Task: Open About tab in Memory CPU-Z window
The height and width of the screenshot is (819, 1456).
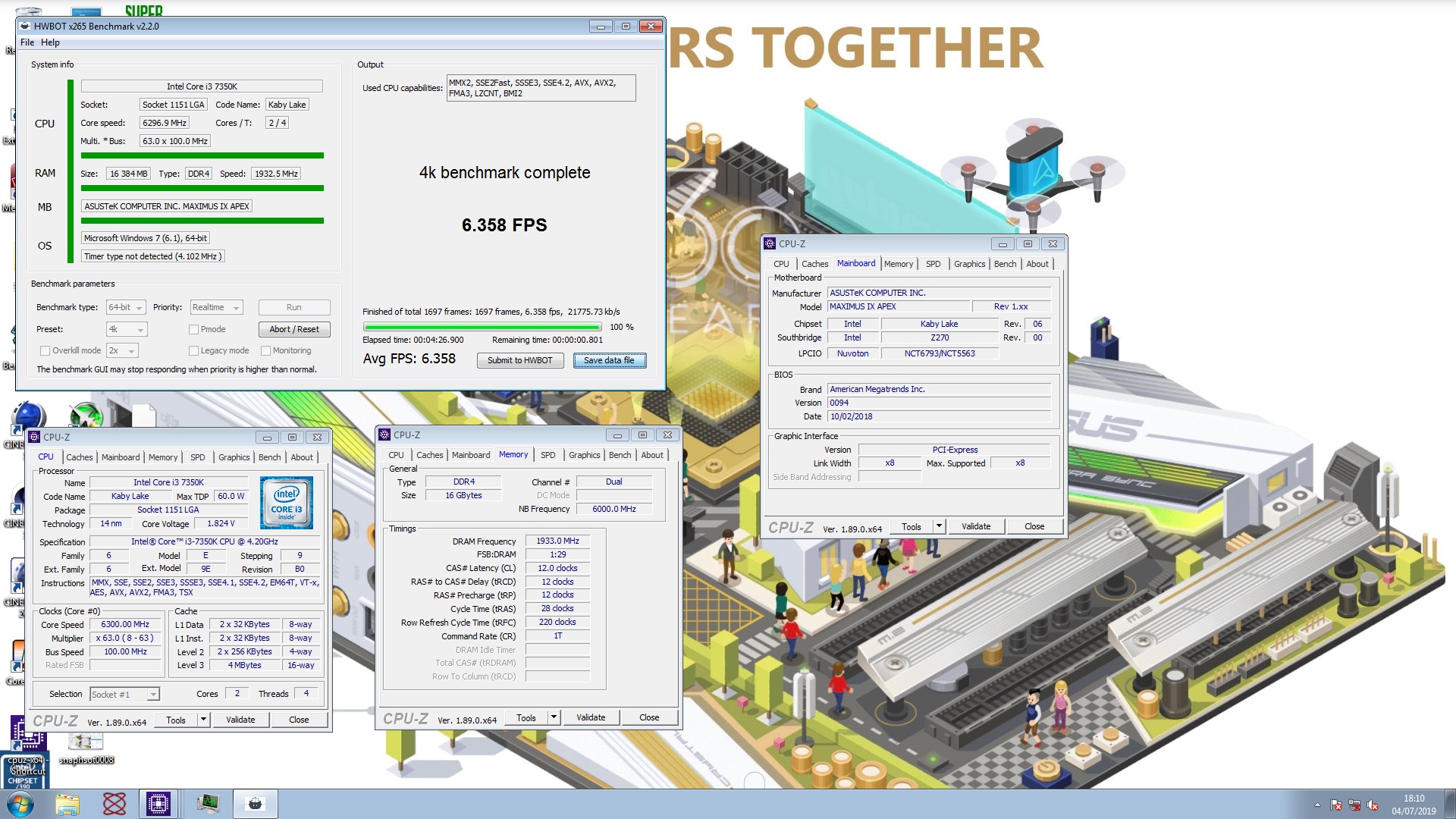Action: click(x=652, y=455)
